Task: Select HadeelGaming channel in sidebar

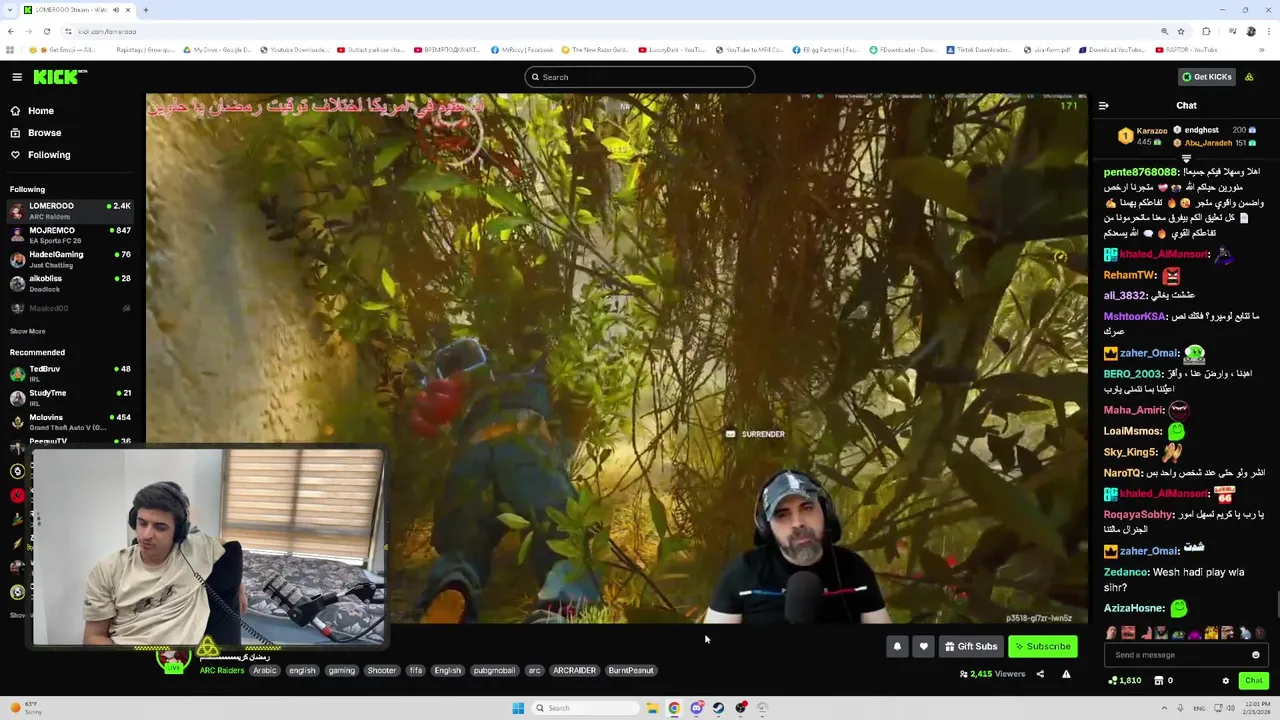Action: [x=70, y=259]
